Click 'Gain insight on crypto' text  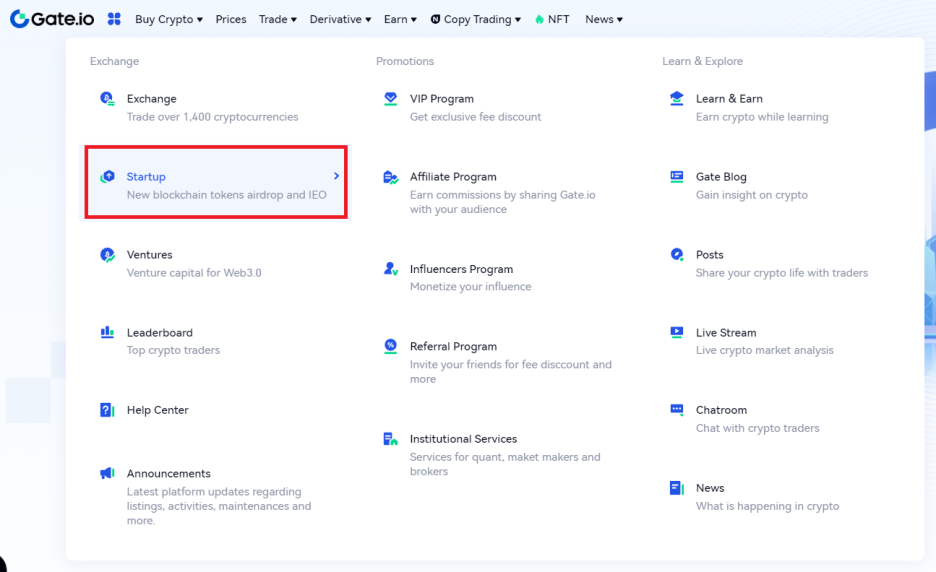[x=752, y=195]
